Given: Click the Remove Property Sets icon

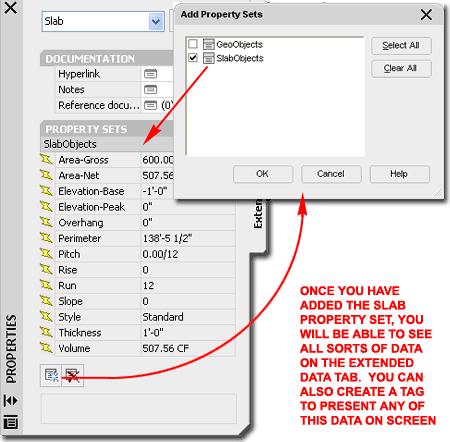Looking at the screenshot, I should coord(73,376).
